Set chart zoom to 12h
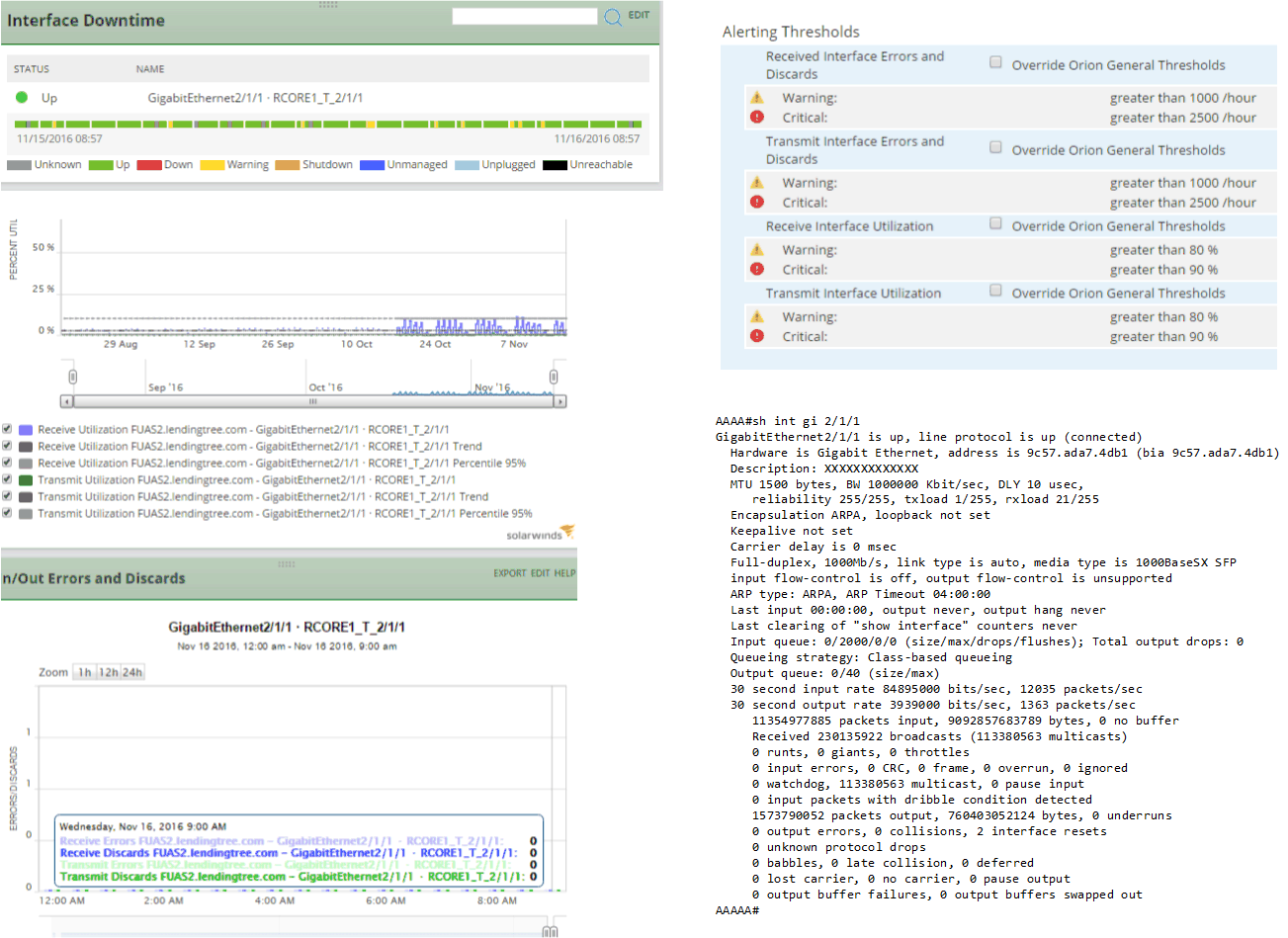 pos(108,672)
